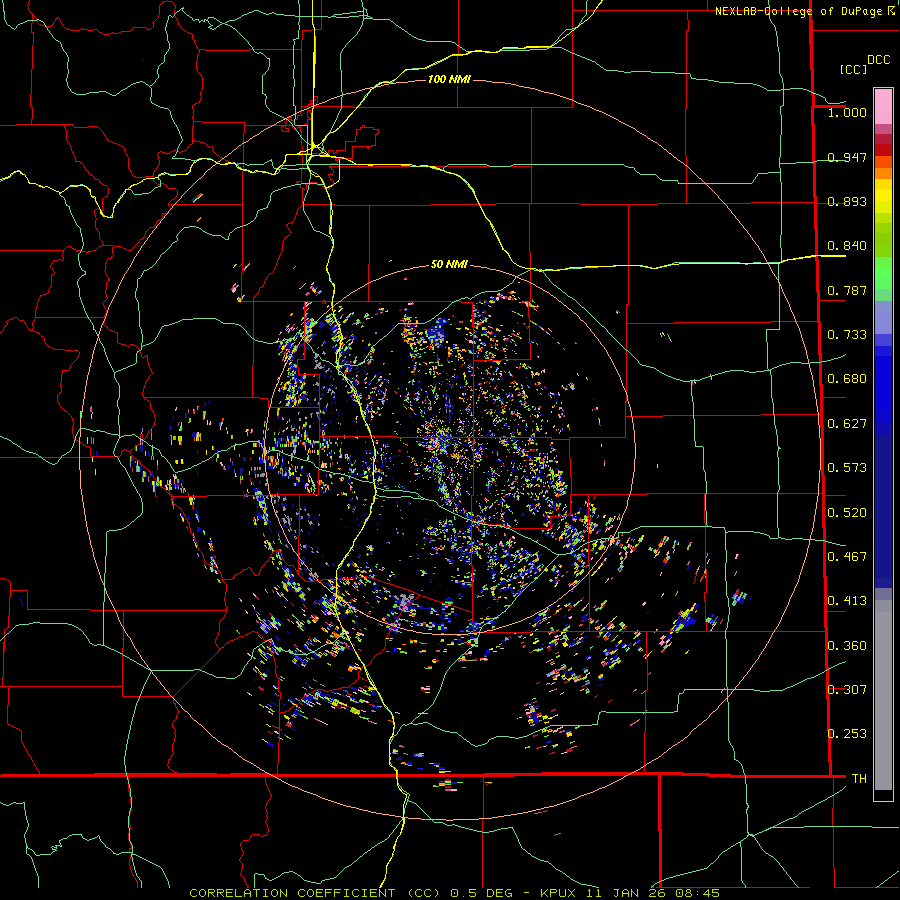Pick the gray segment of color scale
Screen dimensions: 900x900
coord(883,695)
